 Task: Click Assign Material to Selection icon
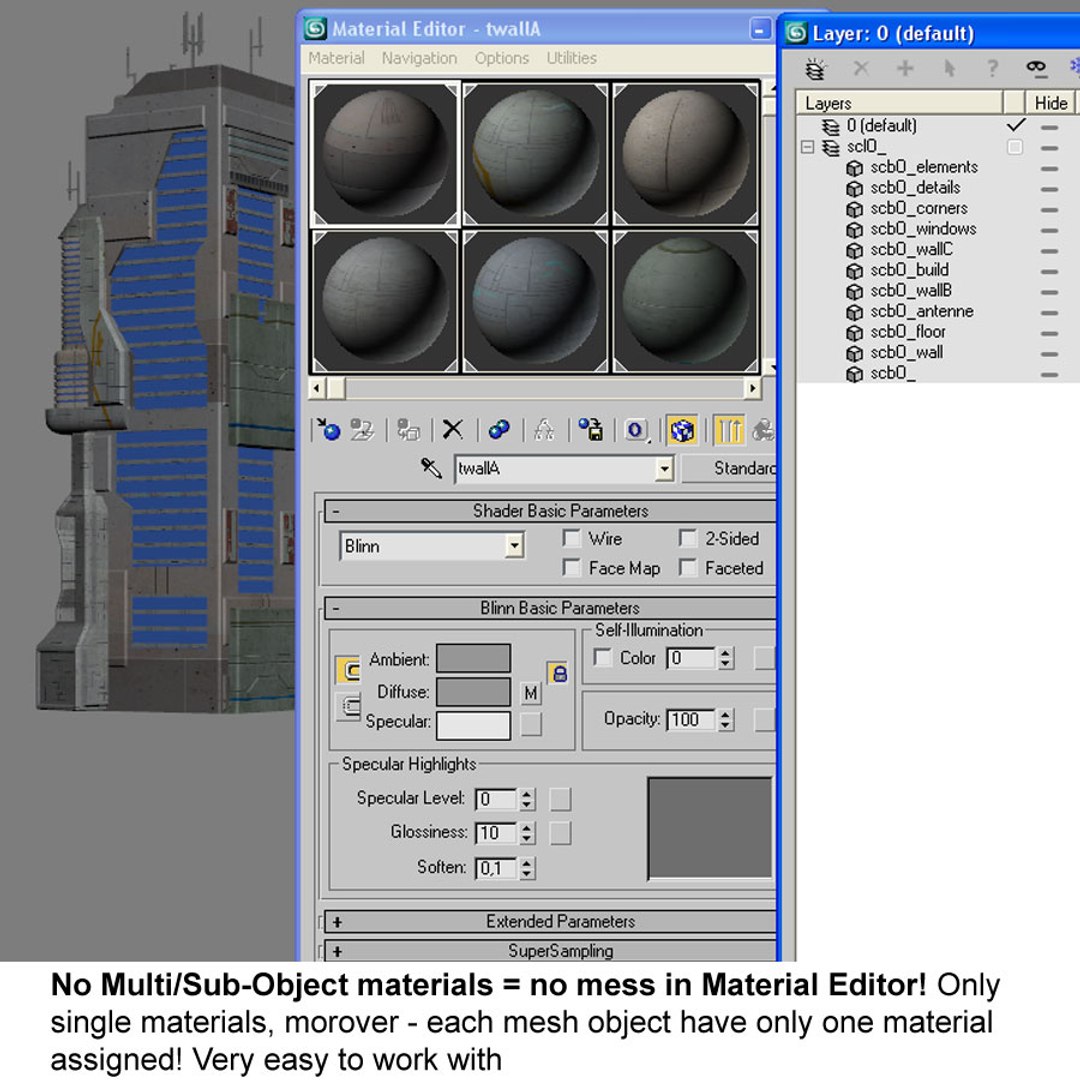[408, 430]
